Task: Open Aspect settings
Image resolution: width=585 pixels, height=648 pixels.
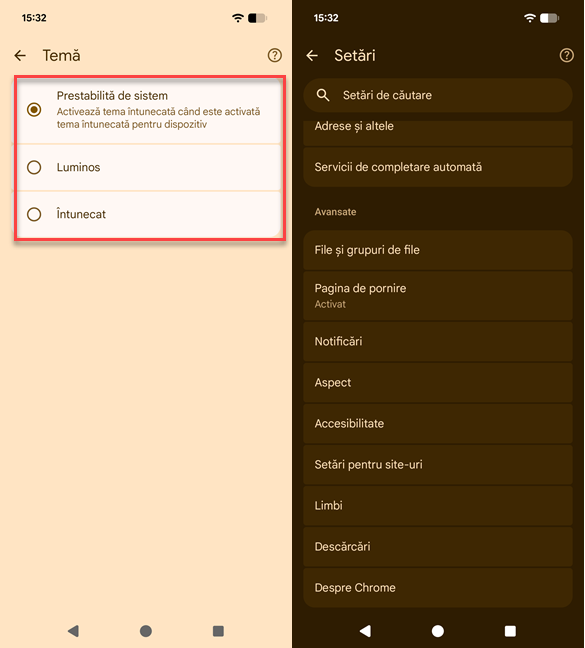Action: (x=438, y=382)
